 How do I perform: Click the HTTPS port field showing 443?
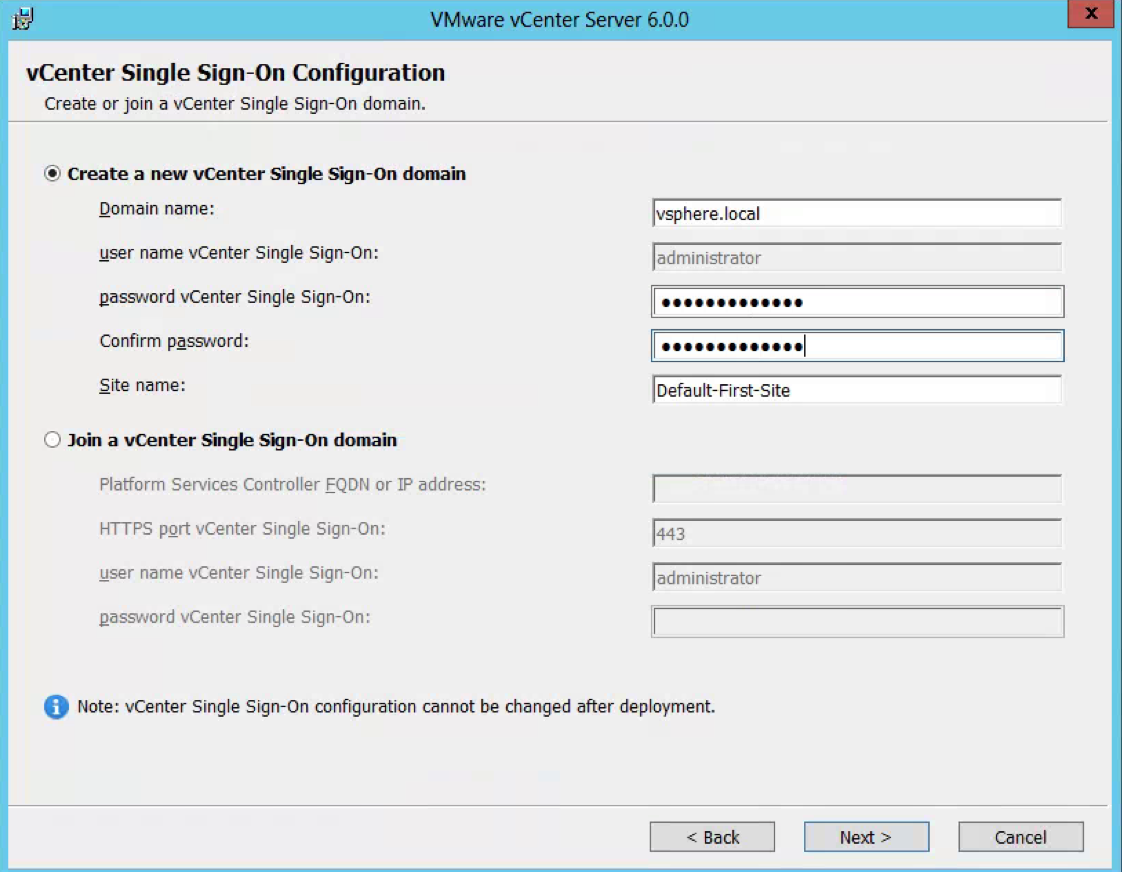pos(857,533)
